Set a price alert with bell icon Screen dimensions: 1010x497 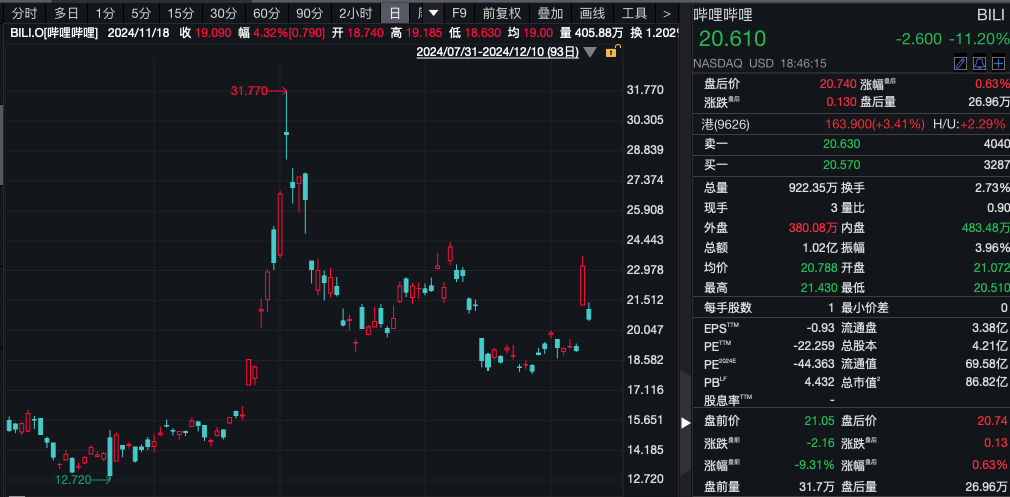coord(979,63)
